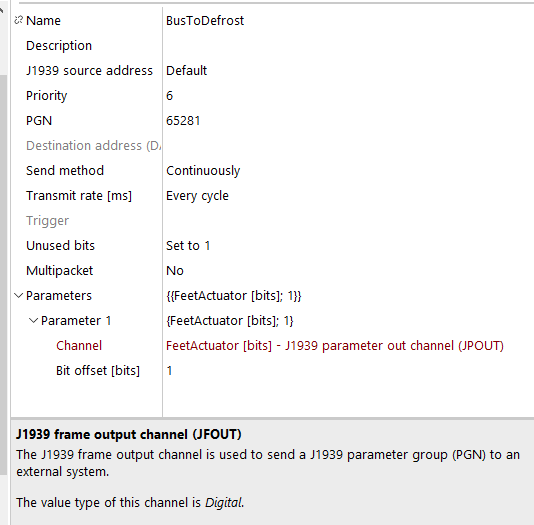This screenshot has height=525, width=534.
Task: Click the link icon beside Name
Action: pyautogui.click(x=18, y=20)
